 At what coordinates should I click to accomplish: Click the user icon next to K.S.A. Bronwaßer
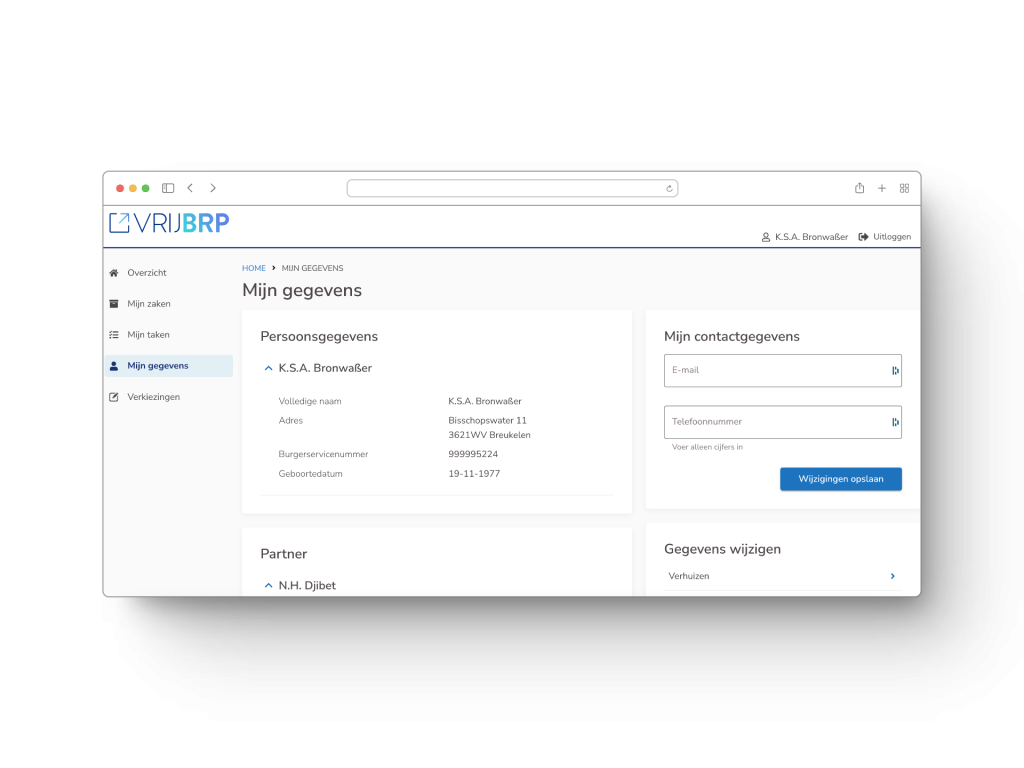coord(766,237)
